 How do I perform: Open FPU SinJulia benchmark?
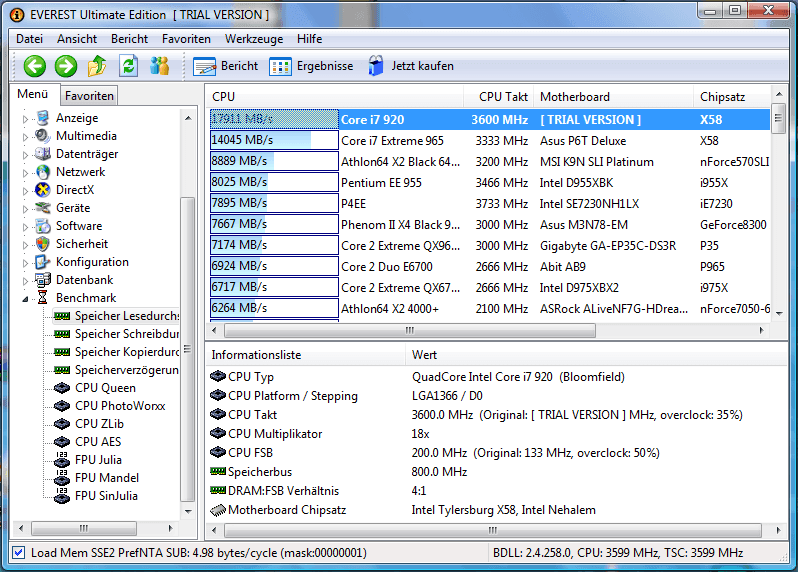(96, 496)
